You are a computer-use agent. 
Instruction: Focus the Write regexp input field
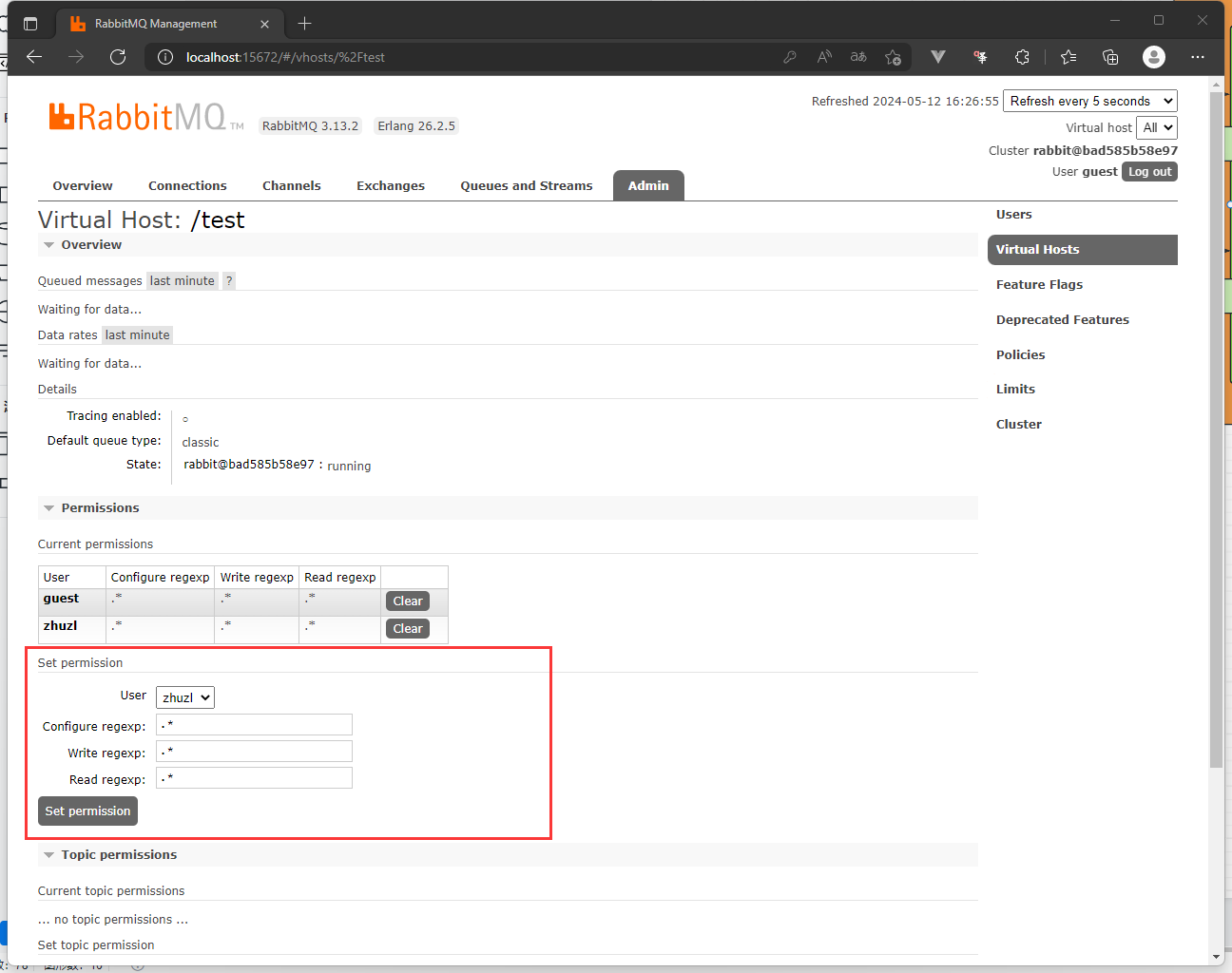pos(254,752)
